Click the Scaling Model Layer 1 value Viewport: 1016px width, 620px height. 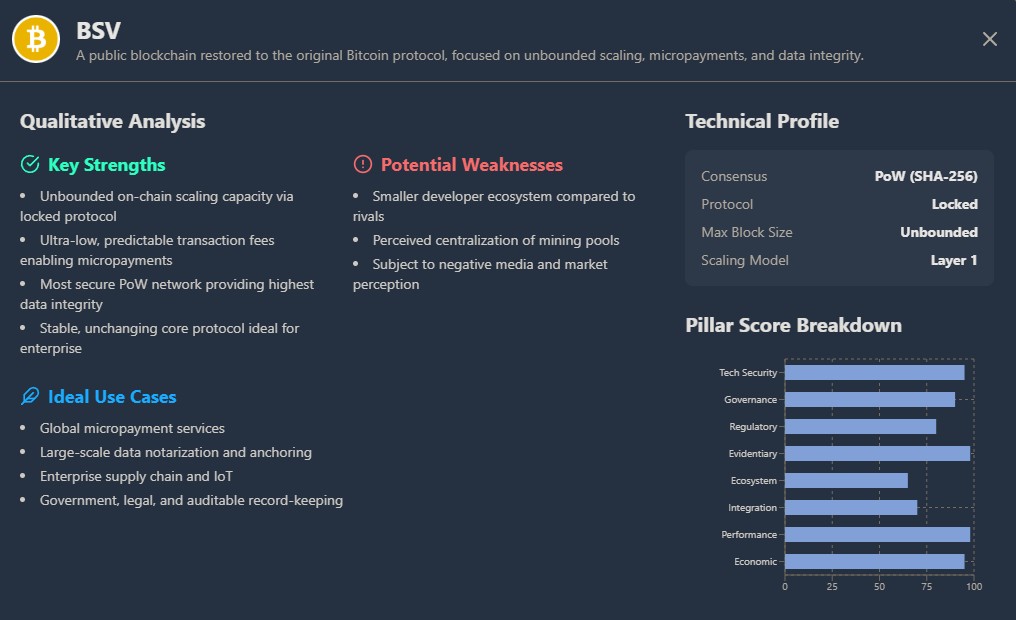tap(954, 261)
